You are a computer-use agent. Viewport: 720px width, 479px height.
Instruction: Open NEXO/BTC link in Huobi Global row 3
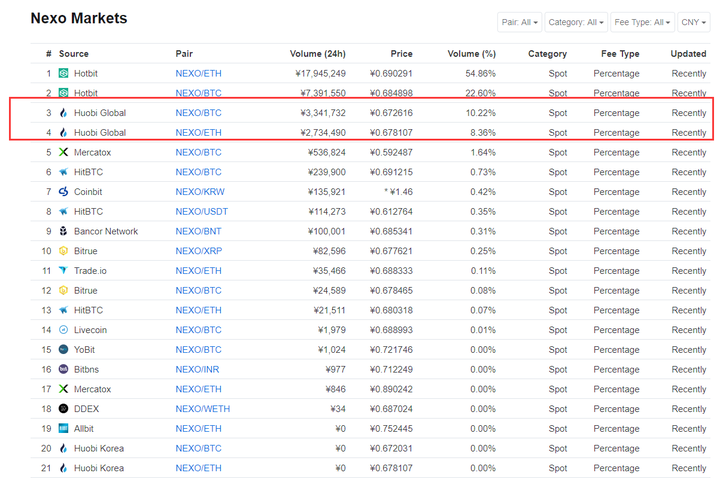[x=198, y=113]
